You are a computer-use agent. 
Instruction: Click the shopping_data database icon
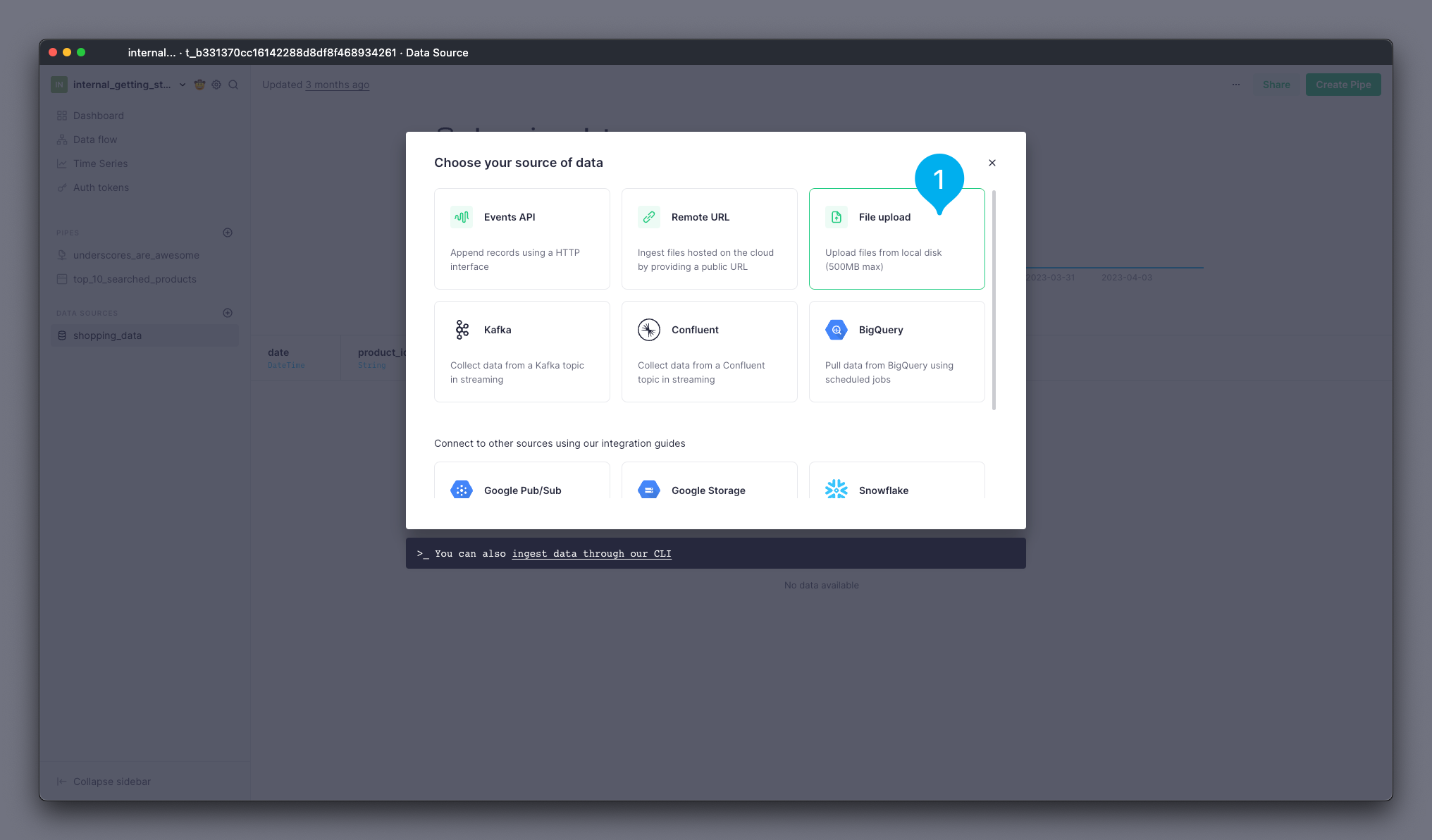(62, 335)
